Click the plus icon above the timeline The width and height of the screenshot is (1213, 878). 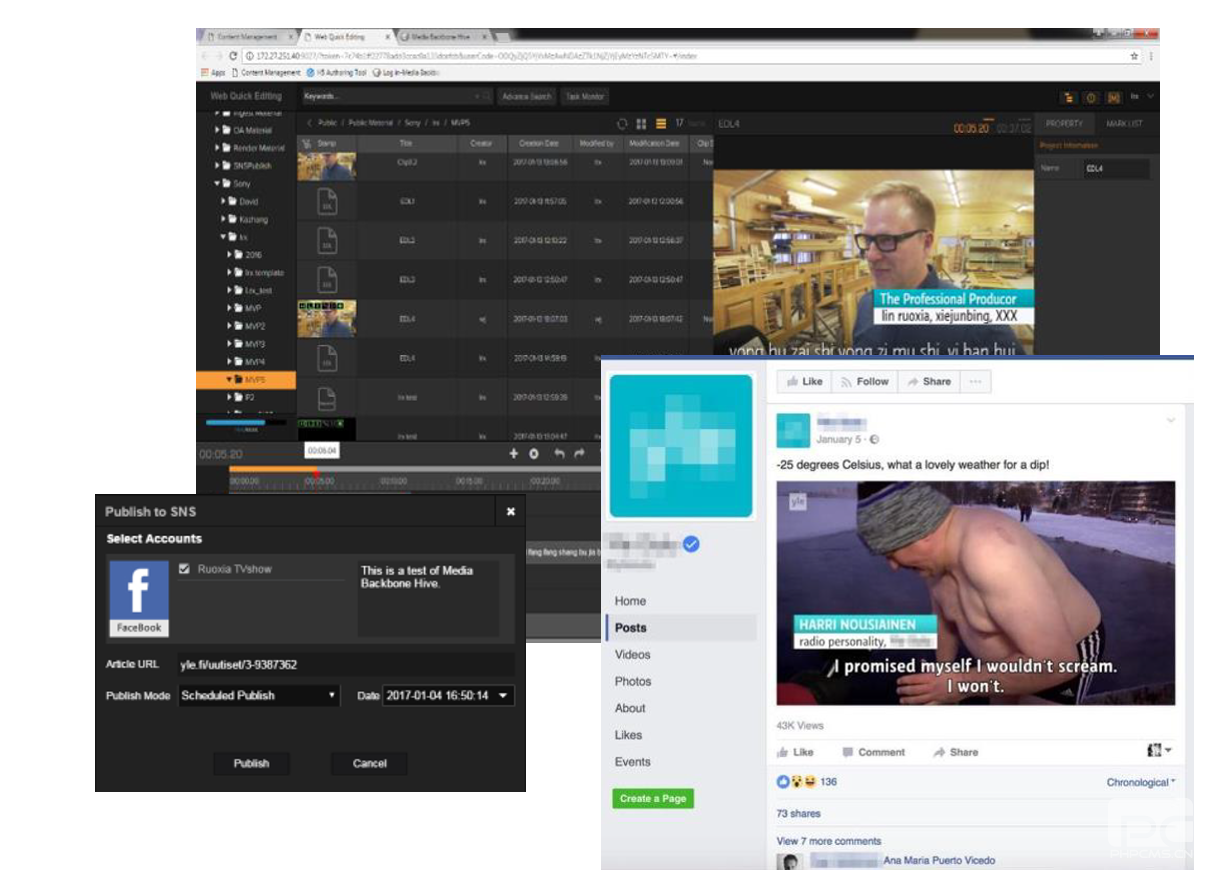514,454
